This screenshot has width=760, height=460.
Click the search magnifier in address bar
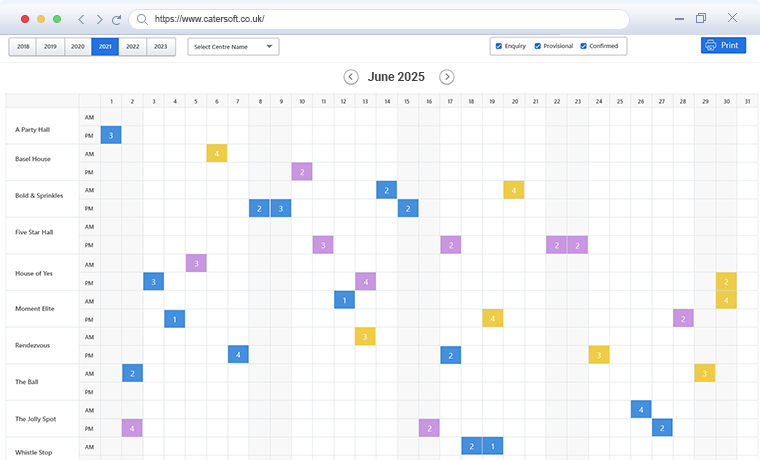[142, 19]
